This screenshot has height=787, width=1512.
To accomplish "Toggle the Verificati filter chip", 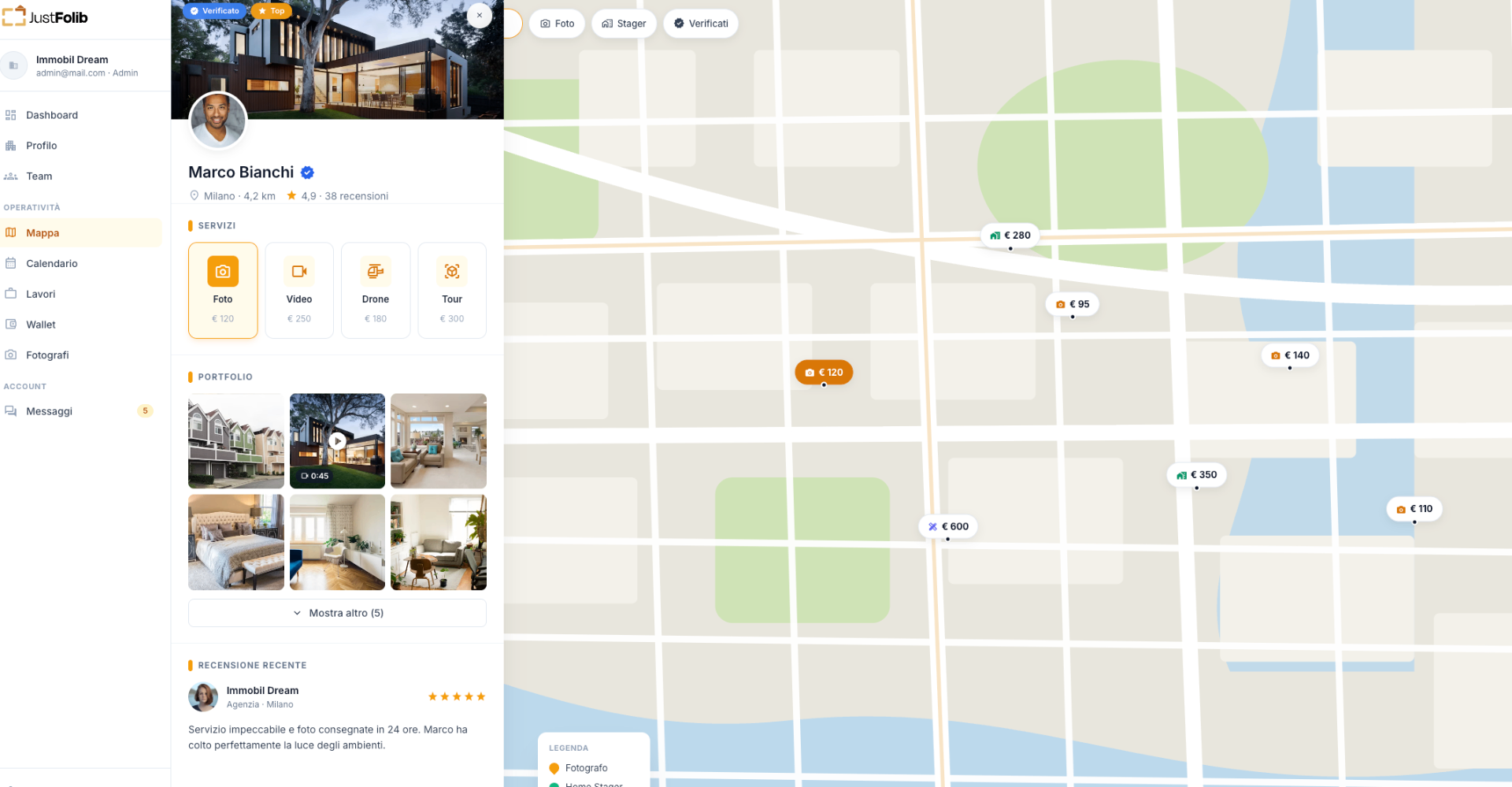I will (x=701, y=24).
